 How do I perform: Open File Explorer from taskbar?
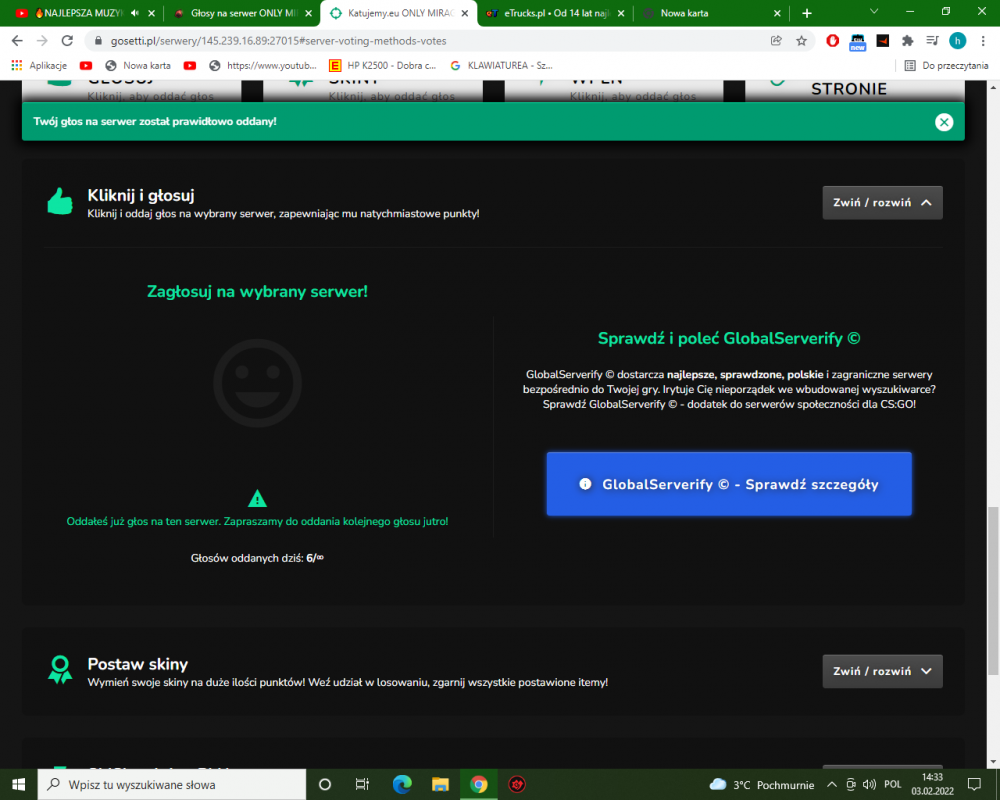(440, 784)
